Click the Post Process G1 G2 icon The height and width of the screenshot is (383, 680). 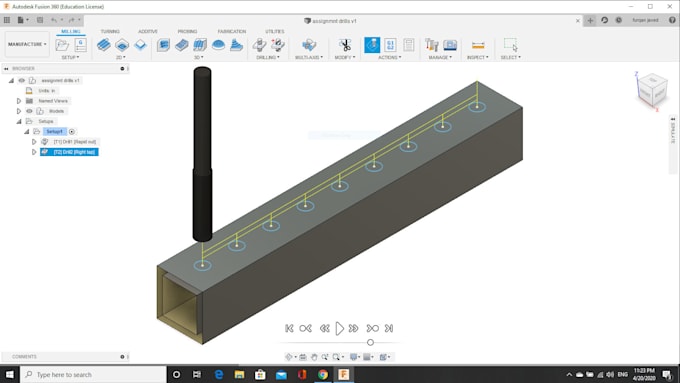click(x=390, y=45)
